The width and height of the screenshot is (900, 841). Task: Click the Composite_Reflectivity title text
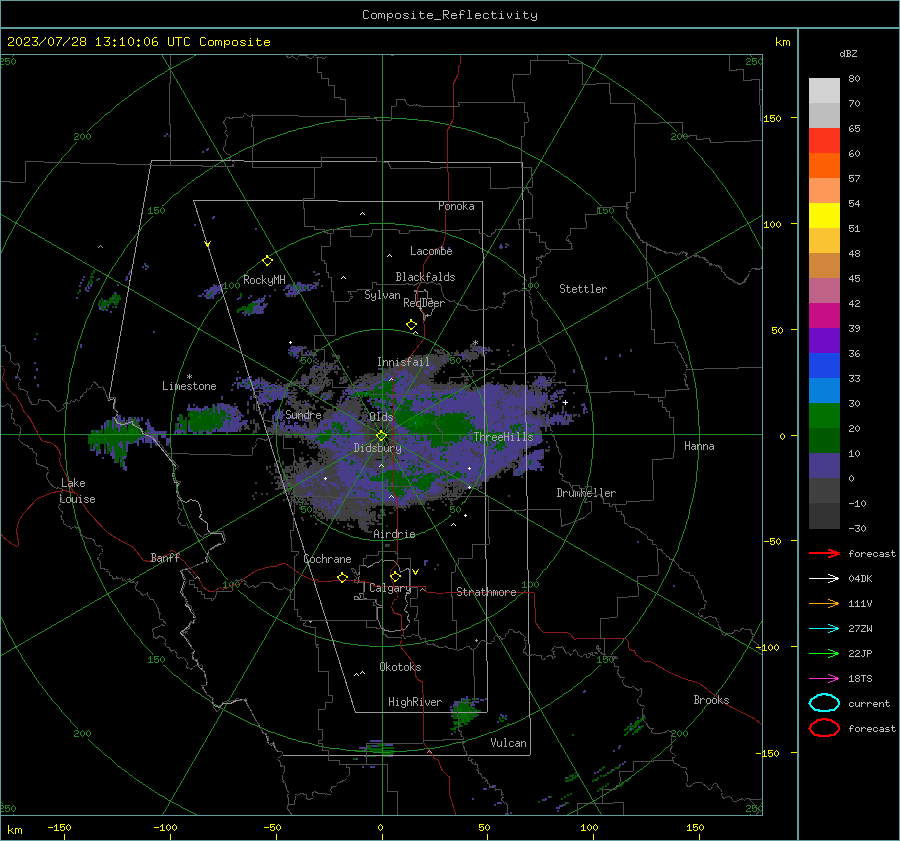click(449, 15)
